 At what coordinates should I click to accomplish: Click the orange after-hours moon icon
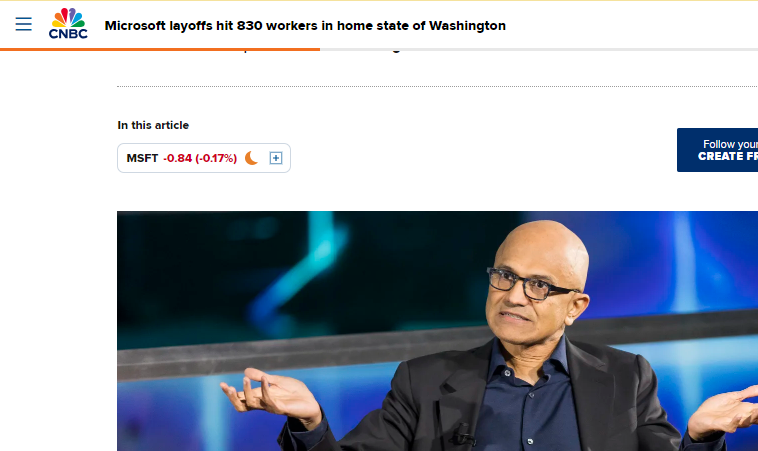251,158
